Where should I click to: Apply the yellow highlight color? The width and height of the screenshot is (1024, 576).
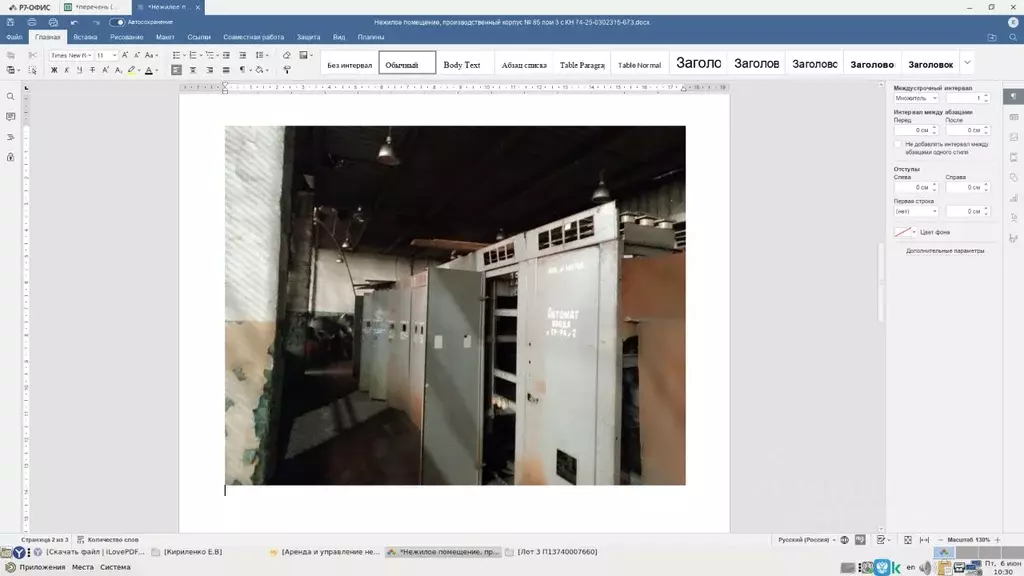tap(131, 70)
